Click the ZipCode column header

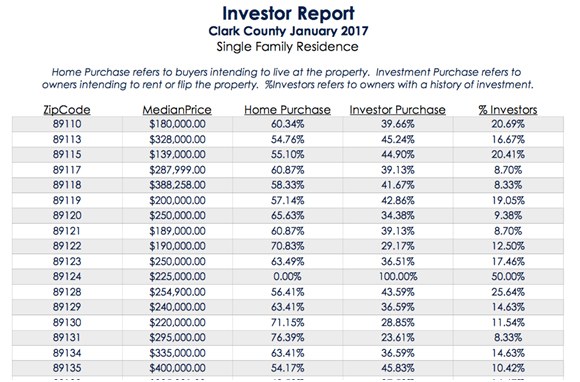[x=67, y=110]
